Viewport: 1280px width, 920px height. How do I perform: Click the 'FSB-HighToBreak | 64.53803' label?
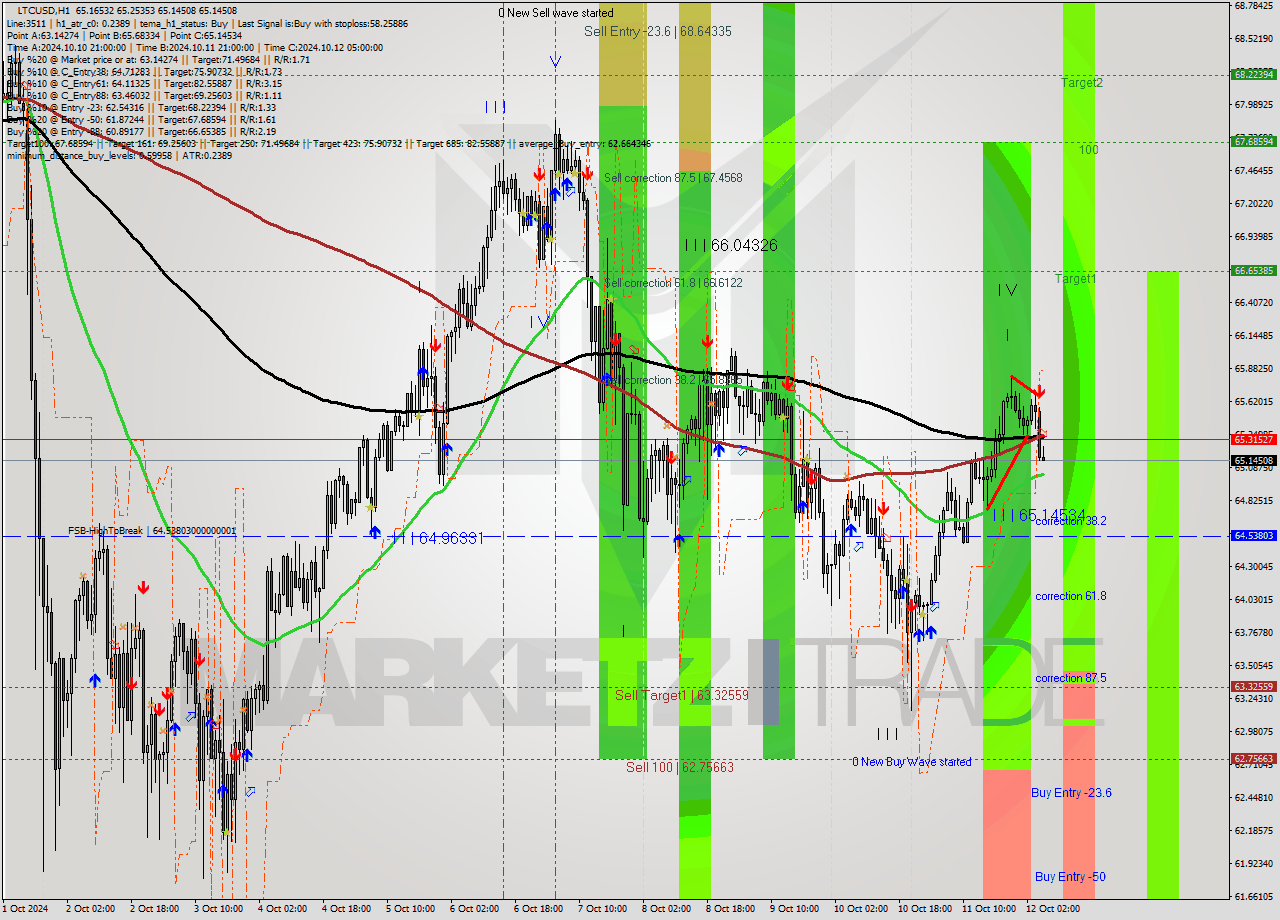point(152,531)
